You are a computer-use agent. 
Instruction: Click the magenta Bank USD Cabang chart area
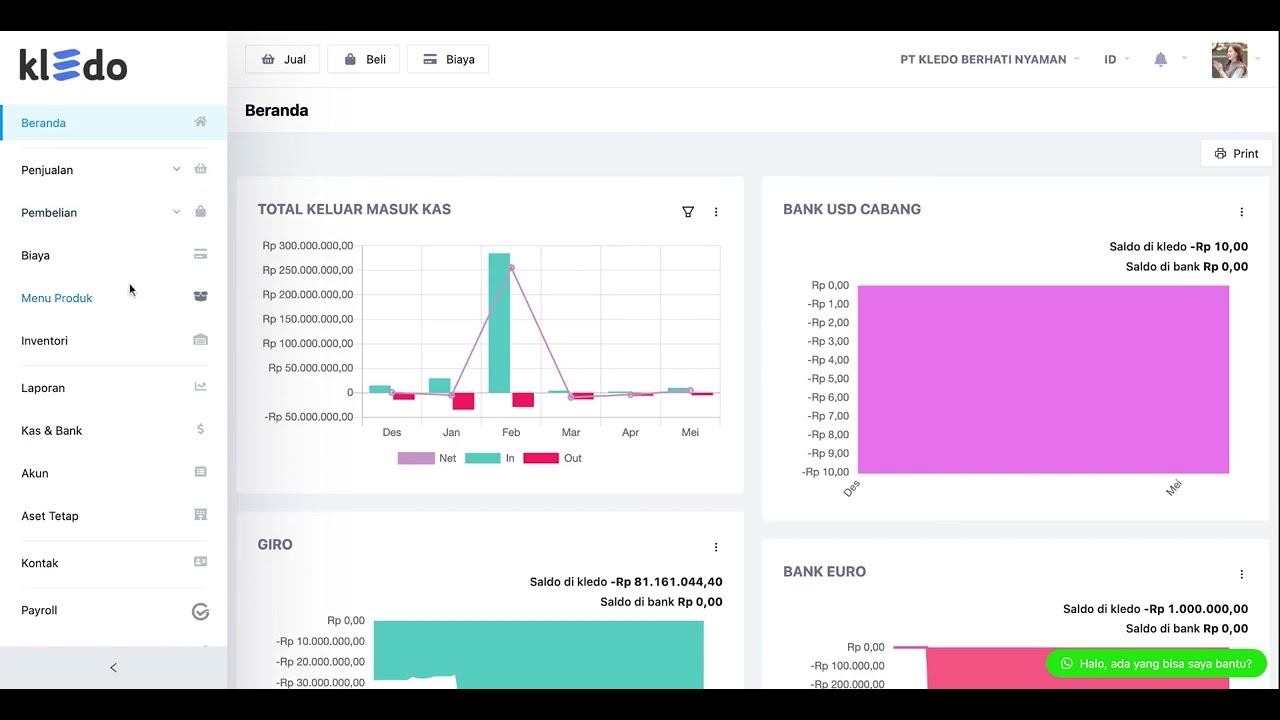[x=1043, y=379]
